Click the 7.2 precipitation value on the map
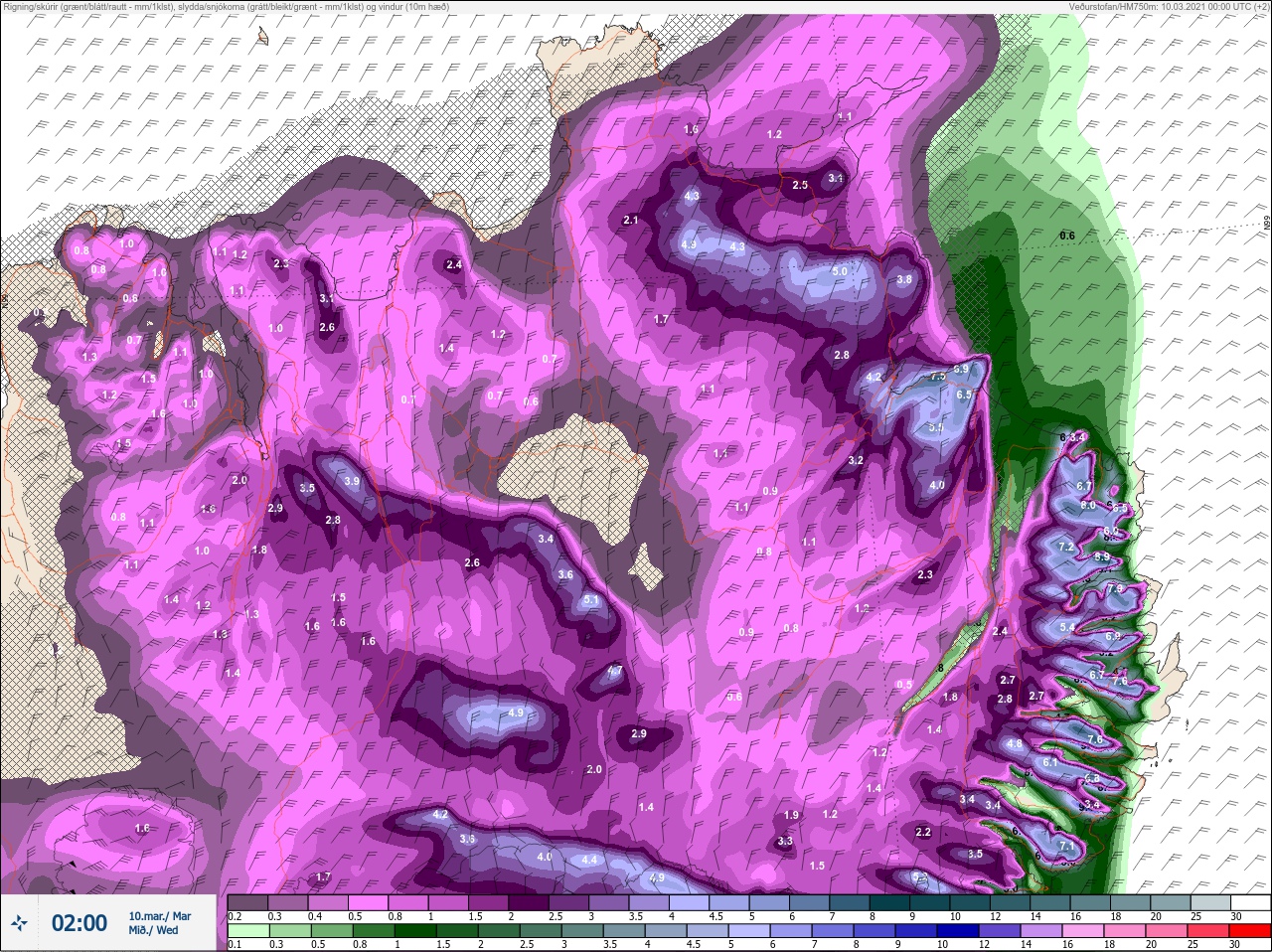This screenshot has height=952, width=1272. (x=1066, y=548)
